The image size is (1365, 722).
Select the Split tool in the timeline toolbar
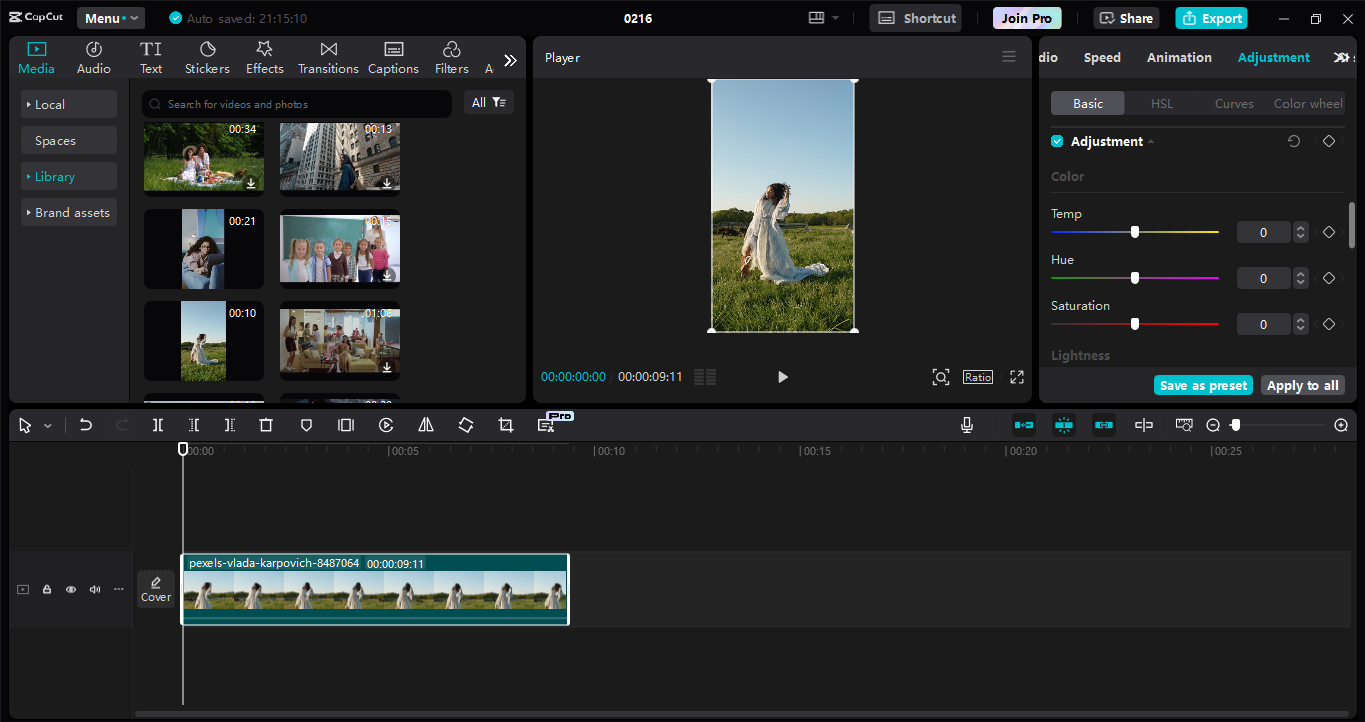(x=157, y=425)
